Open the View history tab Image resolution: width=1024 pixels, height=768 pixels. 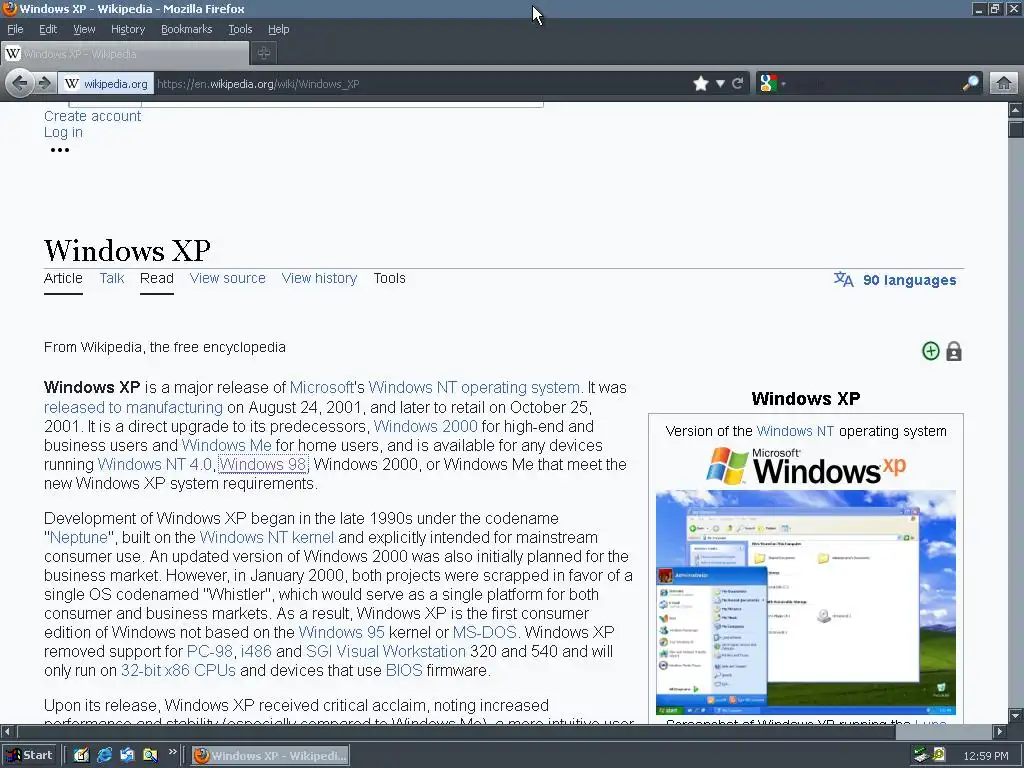319,278
